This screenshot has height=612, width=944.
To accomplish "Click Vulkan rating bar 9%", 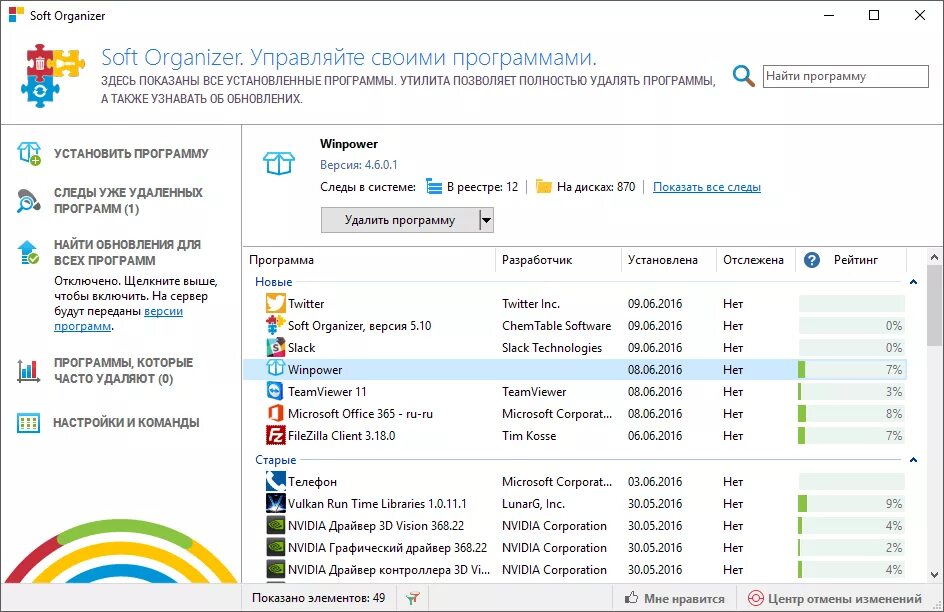I will click(851, 504).
